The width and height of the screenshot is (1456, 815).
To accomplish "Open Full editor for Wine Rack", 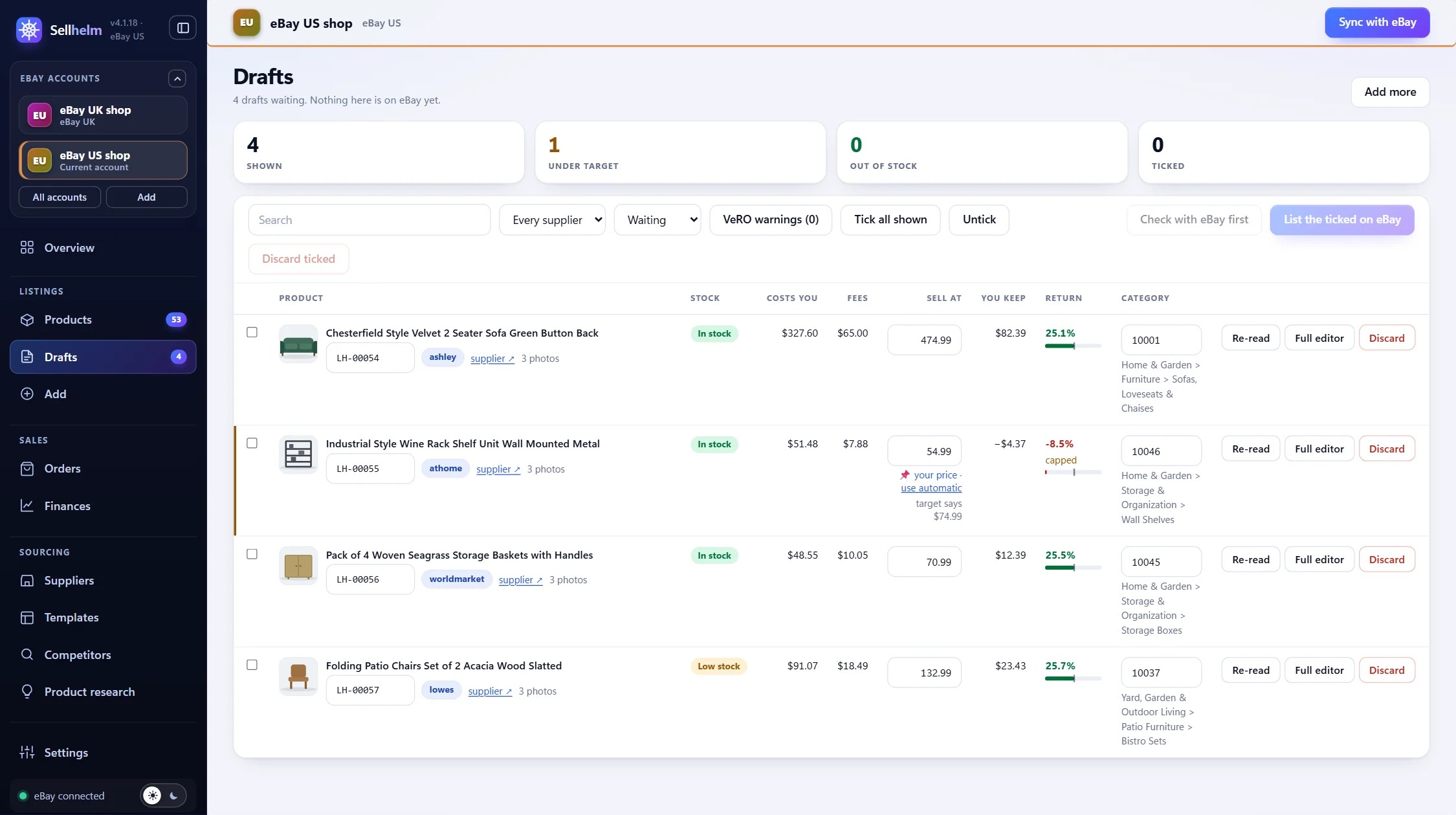I will (1319, 449).
